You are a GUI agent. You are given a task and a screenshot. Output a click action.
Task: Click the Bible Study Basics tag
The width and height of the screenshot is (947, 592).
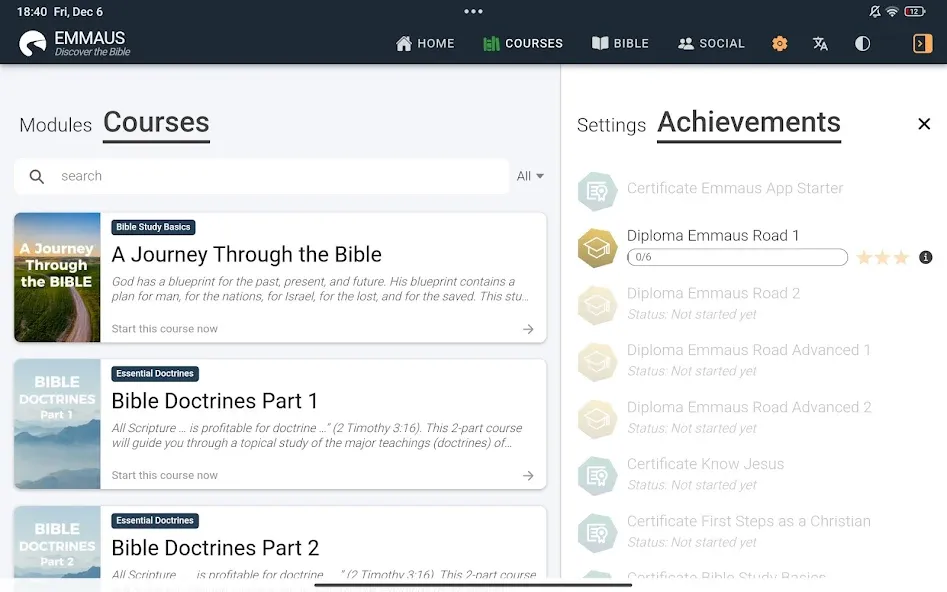[x=153, y=227]
